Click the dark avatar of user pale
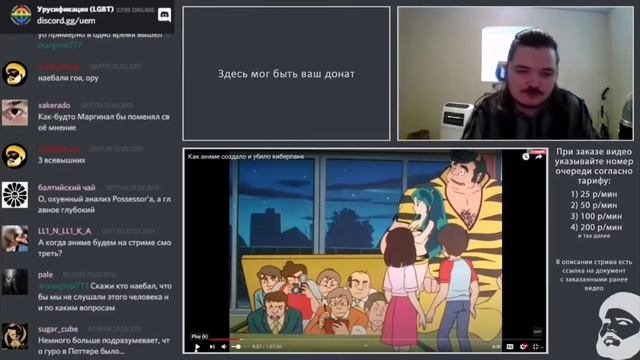 pos(15,282)
